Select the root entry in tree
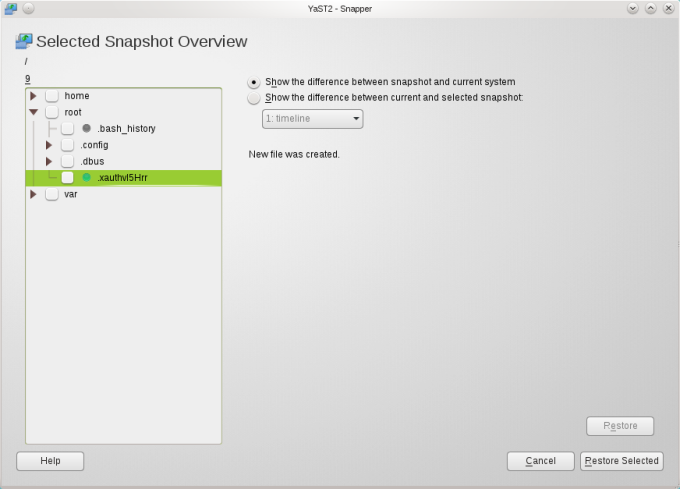The width and height of the screenshot is (680, 489). coord(73,112)
